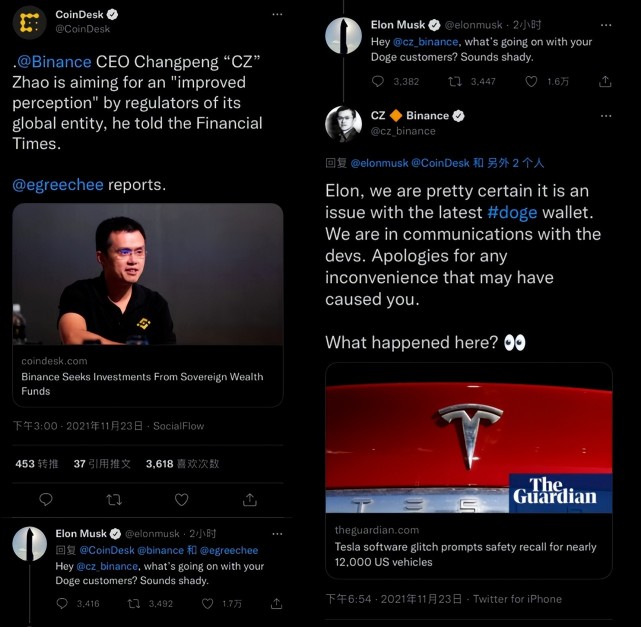This screenshot has width=641, height=627.
Task: Open the @egreechee mention in the CoinDesk tweet body
Action: tap(58, 184)
